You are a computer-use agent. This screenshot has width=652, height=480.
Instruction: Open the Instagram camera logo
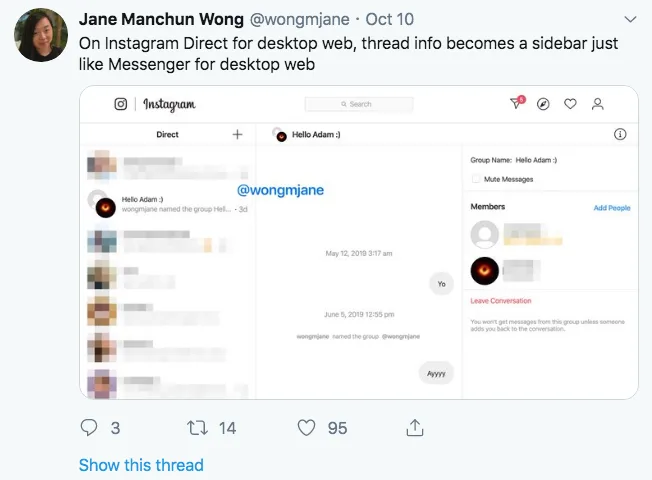pyautogui.click(x=121, y=104)
